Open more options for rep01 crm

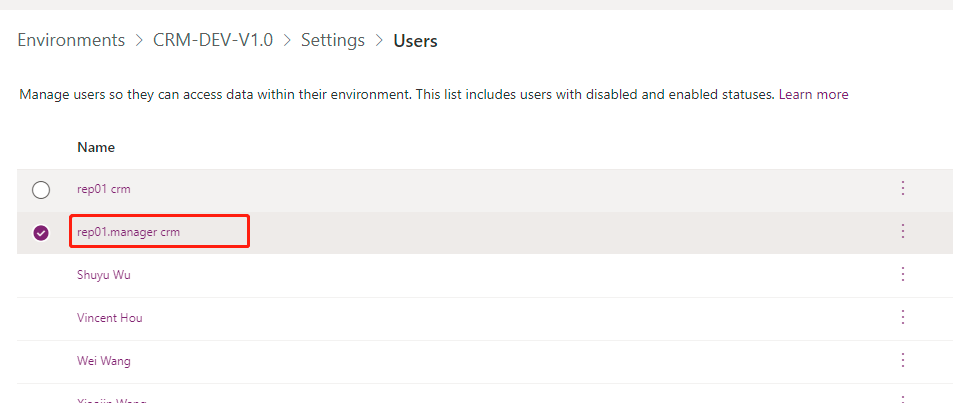[x=903, y=188]
